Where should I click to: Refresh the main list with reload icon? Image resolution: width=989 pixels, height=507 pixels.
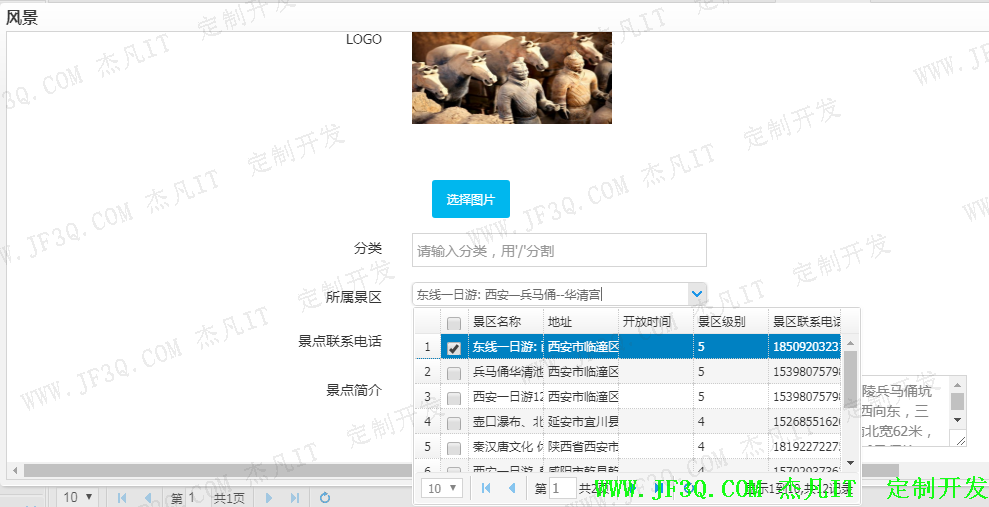point(325,497)
